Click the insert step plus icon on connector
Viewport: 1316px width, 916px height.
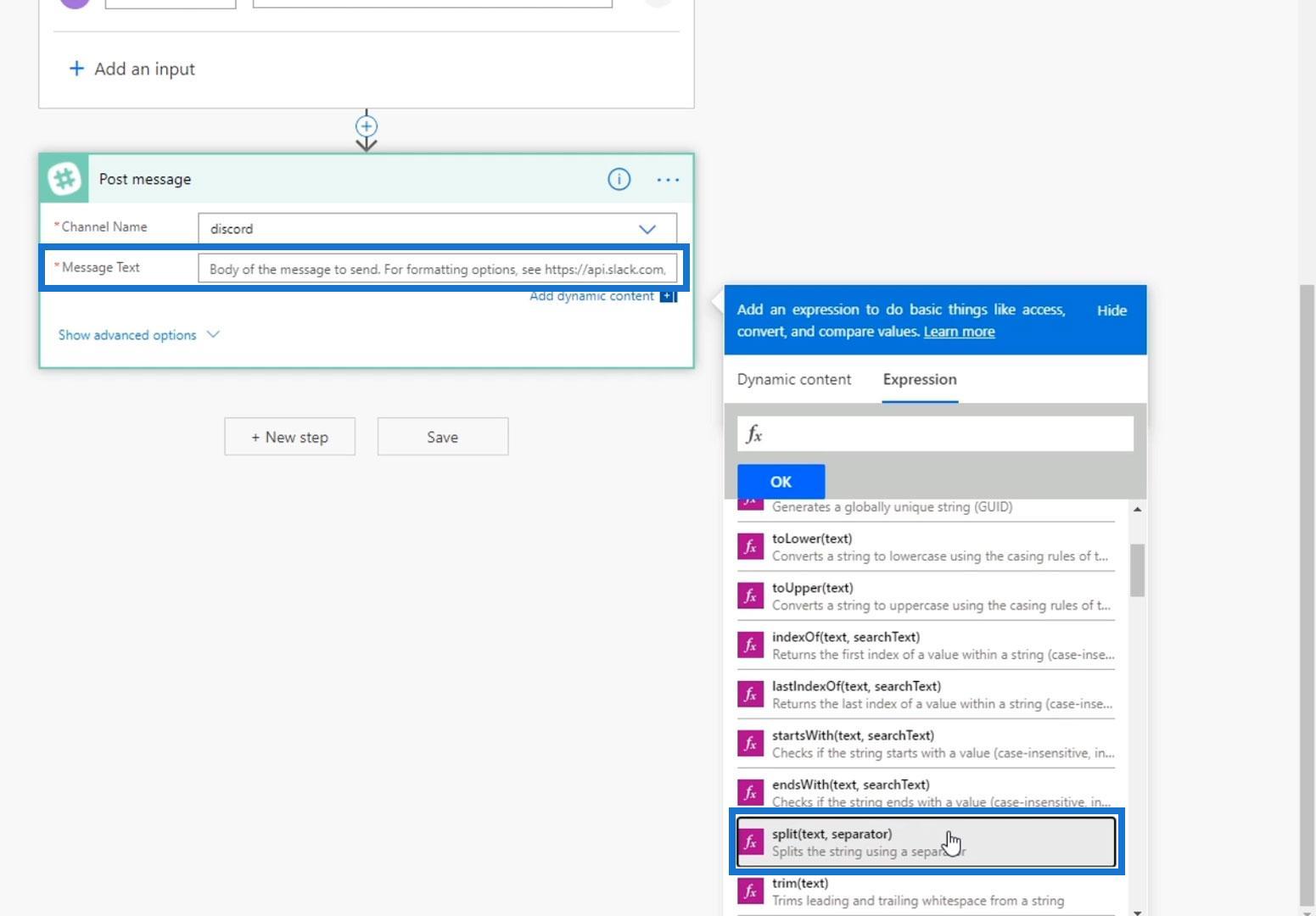click(x=367, y=126)
